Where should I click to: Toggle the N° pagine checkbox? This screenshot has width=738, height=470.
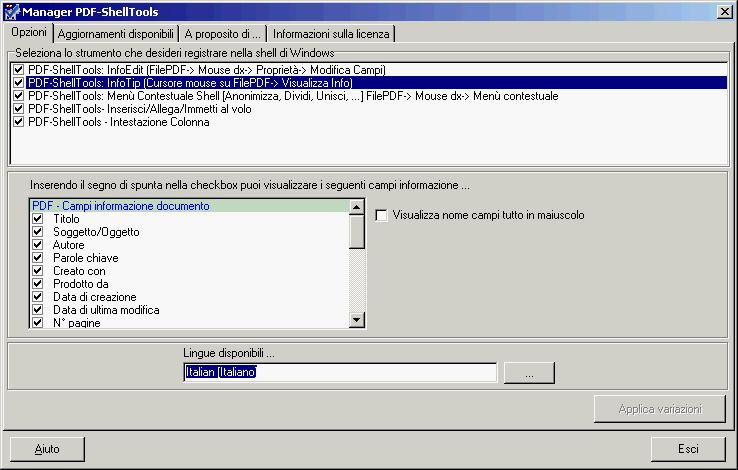(38, 323)
